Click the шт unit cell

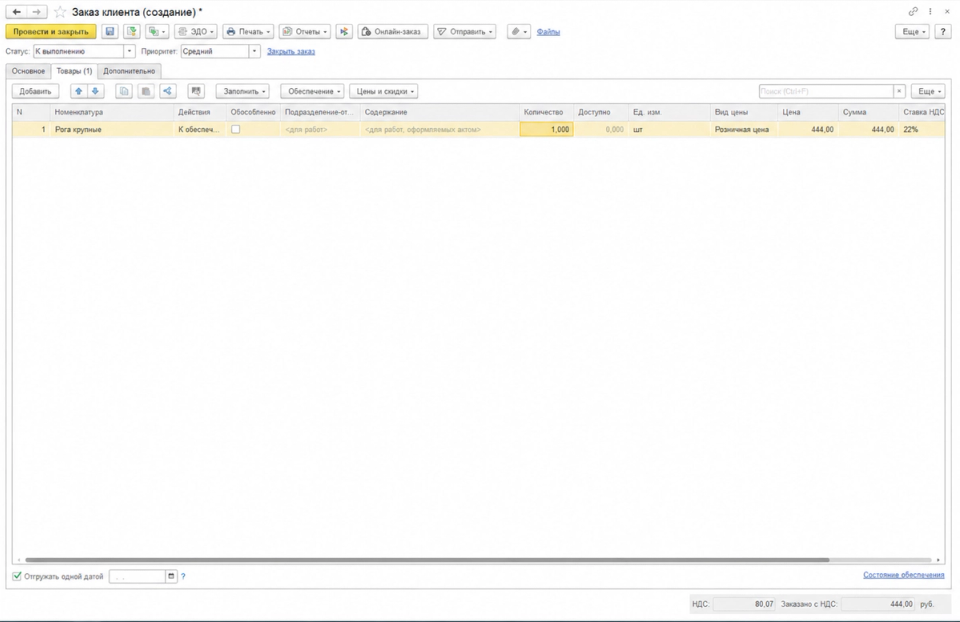coord(669,129)
